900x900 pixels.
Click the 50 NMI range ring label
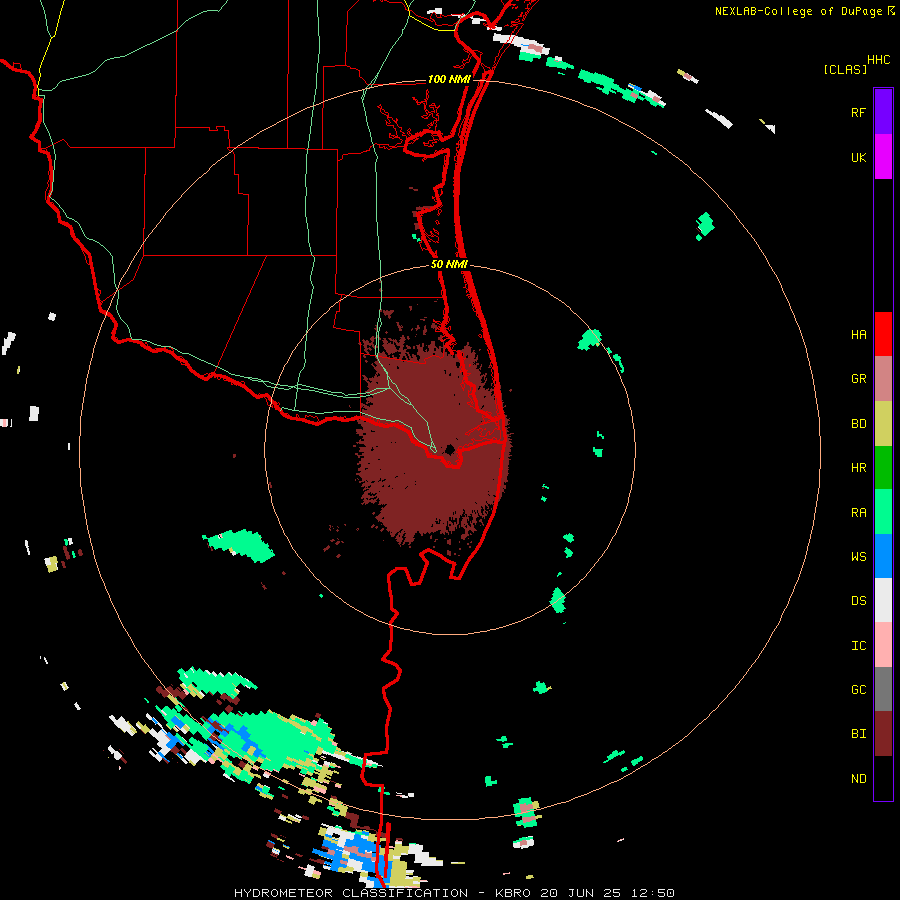449,264
